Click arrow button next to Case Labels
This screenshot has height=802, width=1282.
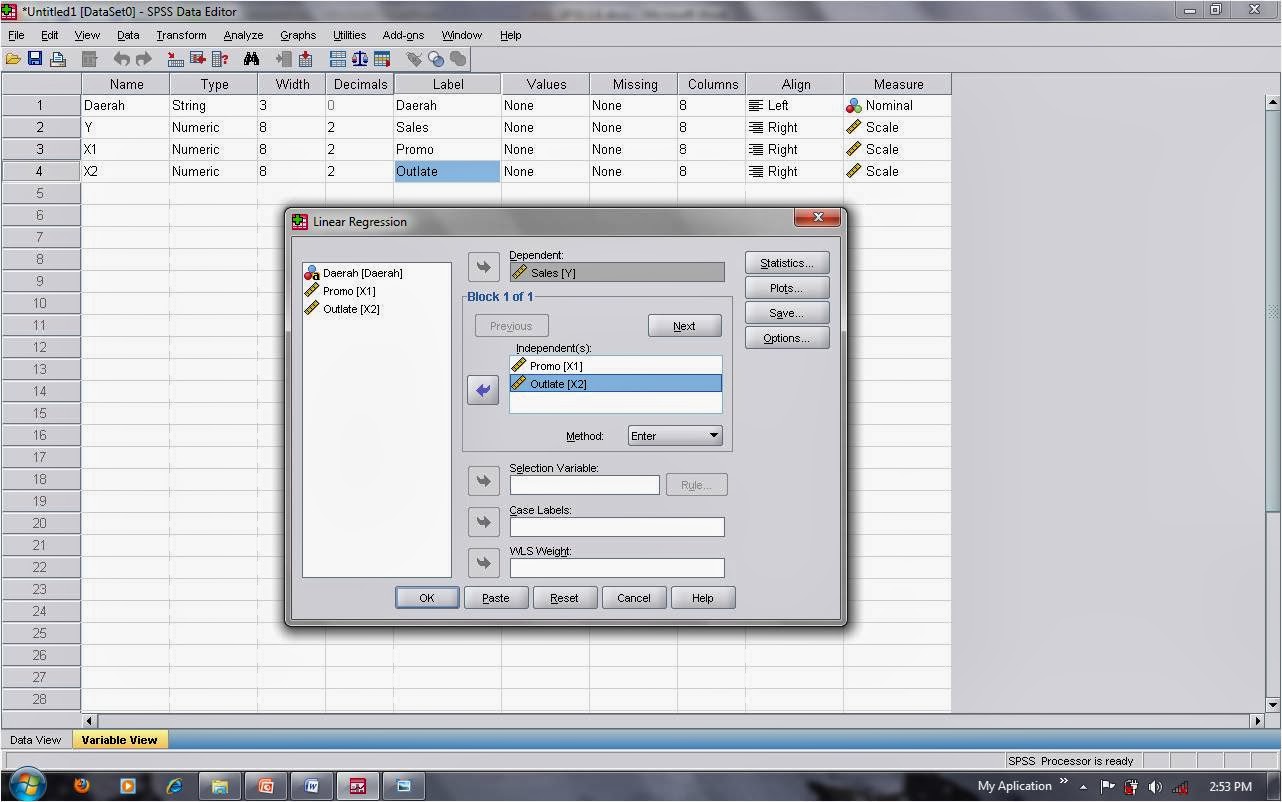484,522
